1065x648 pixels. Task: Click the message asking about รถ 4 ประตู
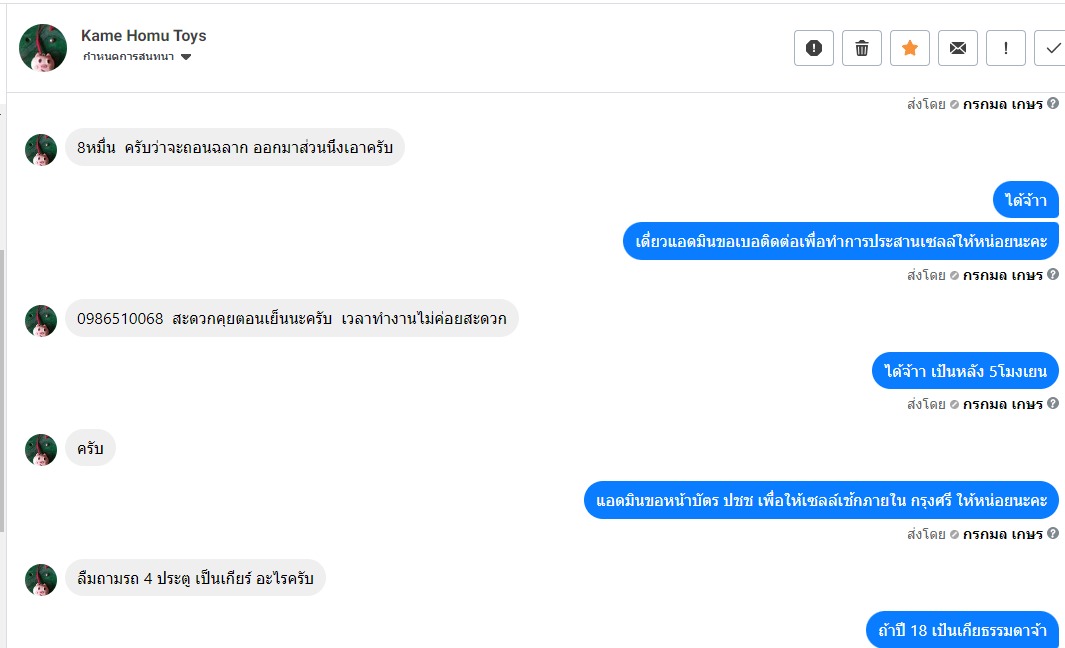(x=195, y=578)
